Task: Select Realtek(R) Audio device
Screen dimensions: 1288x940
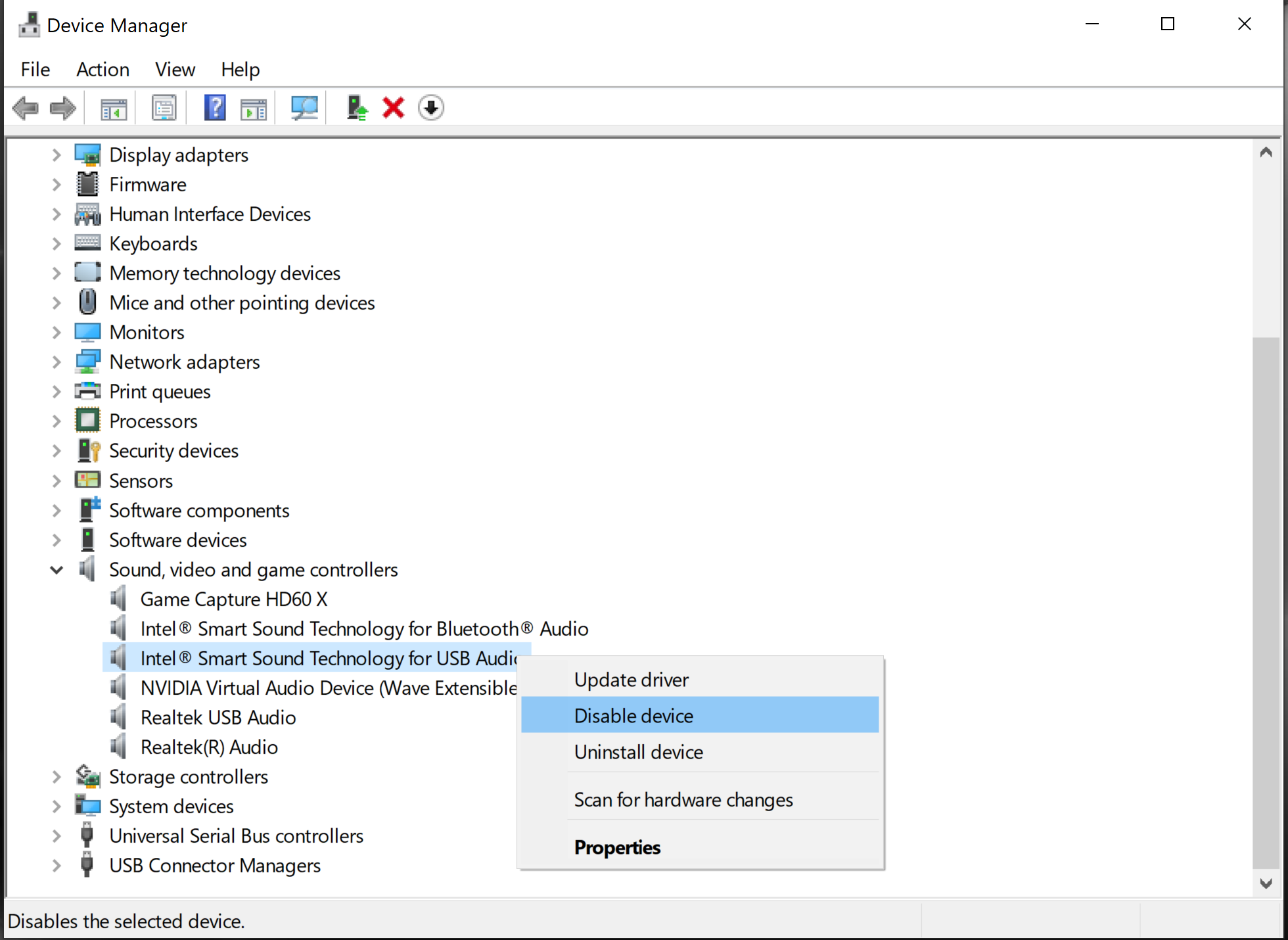Action: 209,747
